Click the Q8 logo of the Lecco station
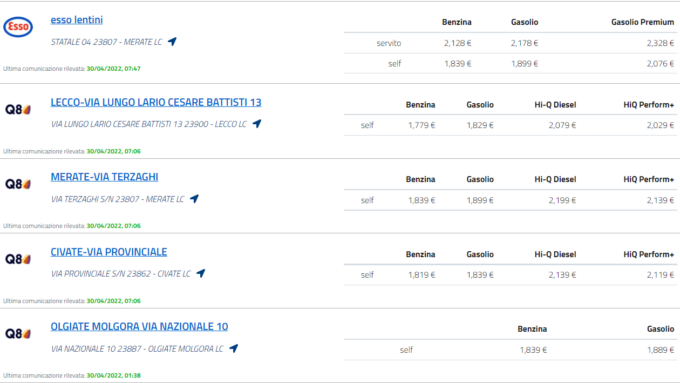 point(18,109)
